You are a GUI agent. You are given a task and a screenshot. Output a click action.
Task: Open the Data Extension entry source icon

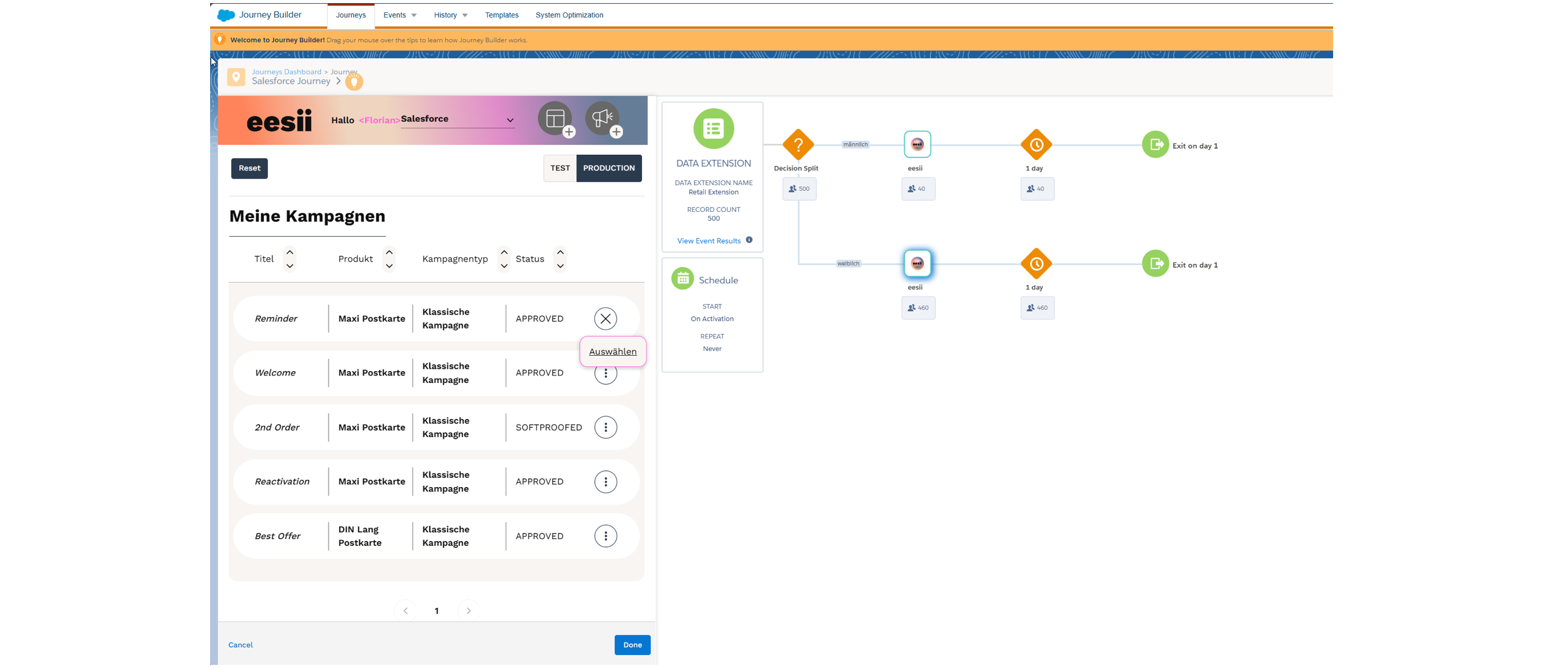point(713,128)
